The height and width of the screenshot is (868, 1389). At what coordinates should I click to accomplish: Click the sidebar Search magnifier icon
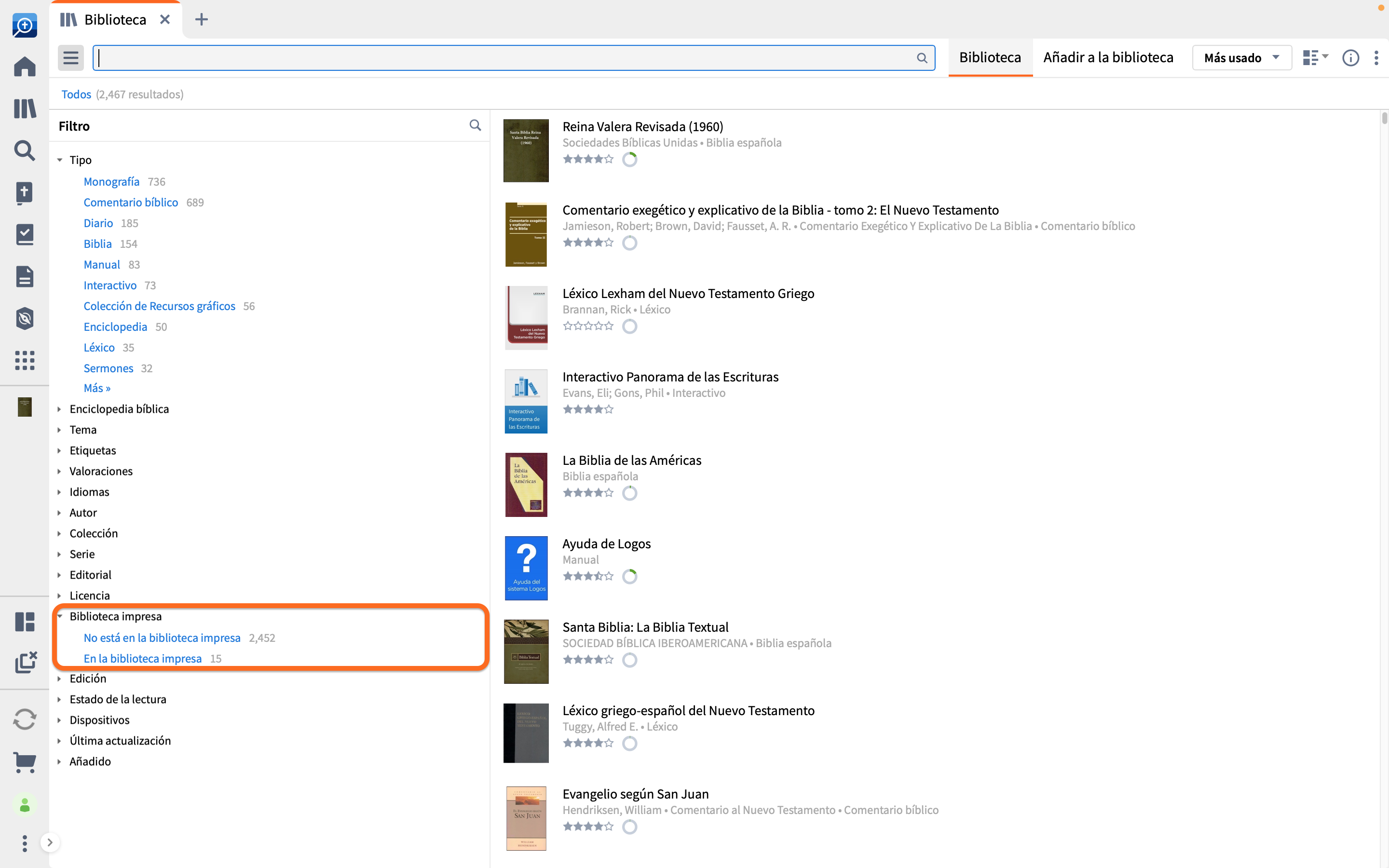point(25,150)
